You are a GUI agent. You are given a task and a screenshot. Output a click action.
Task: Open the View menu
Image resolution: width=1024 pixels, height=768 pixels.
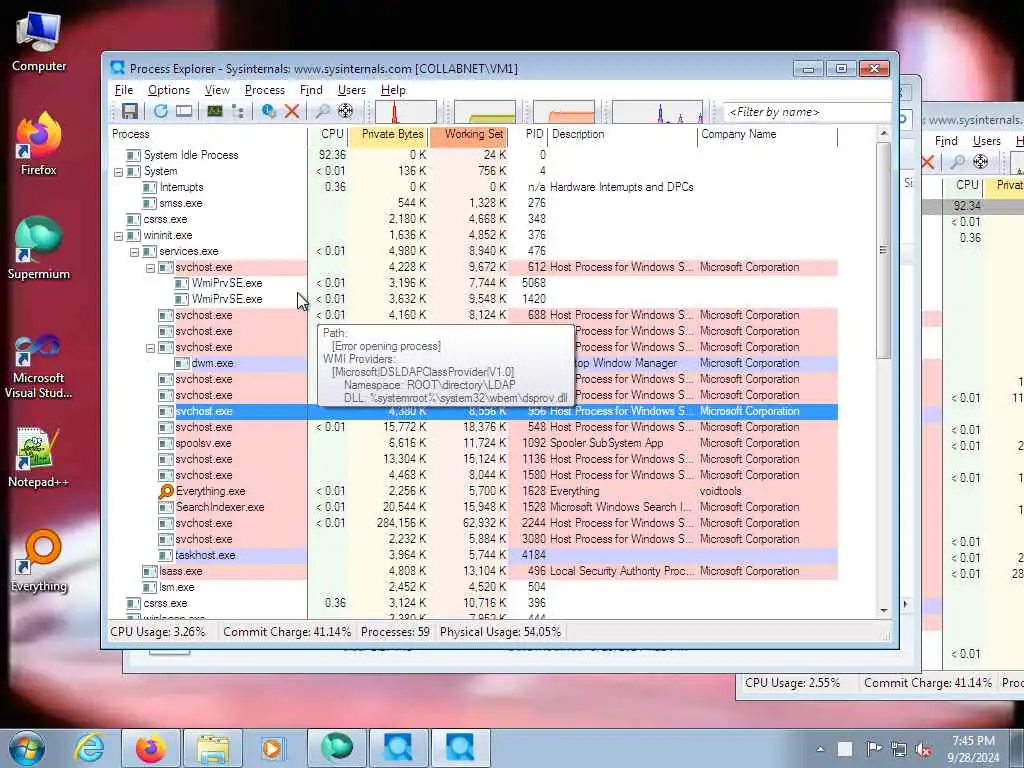point(217,90)
